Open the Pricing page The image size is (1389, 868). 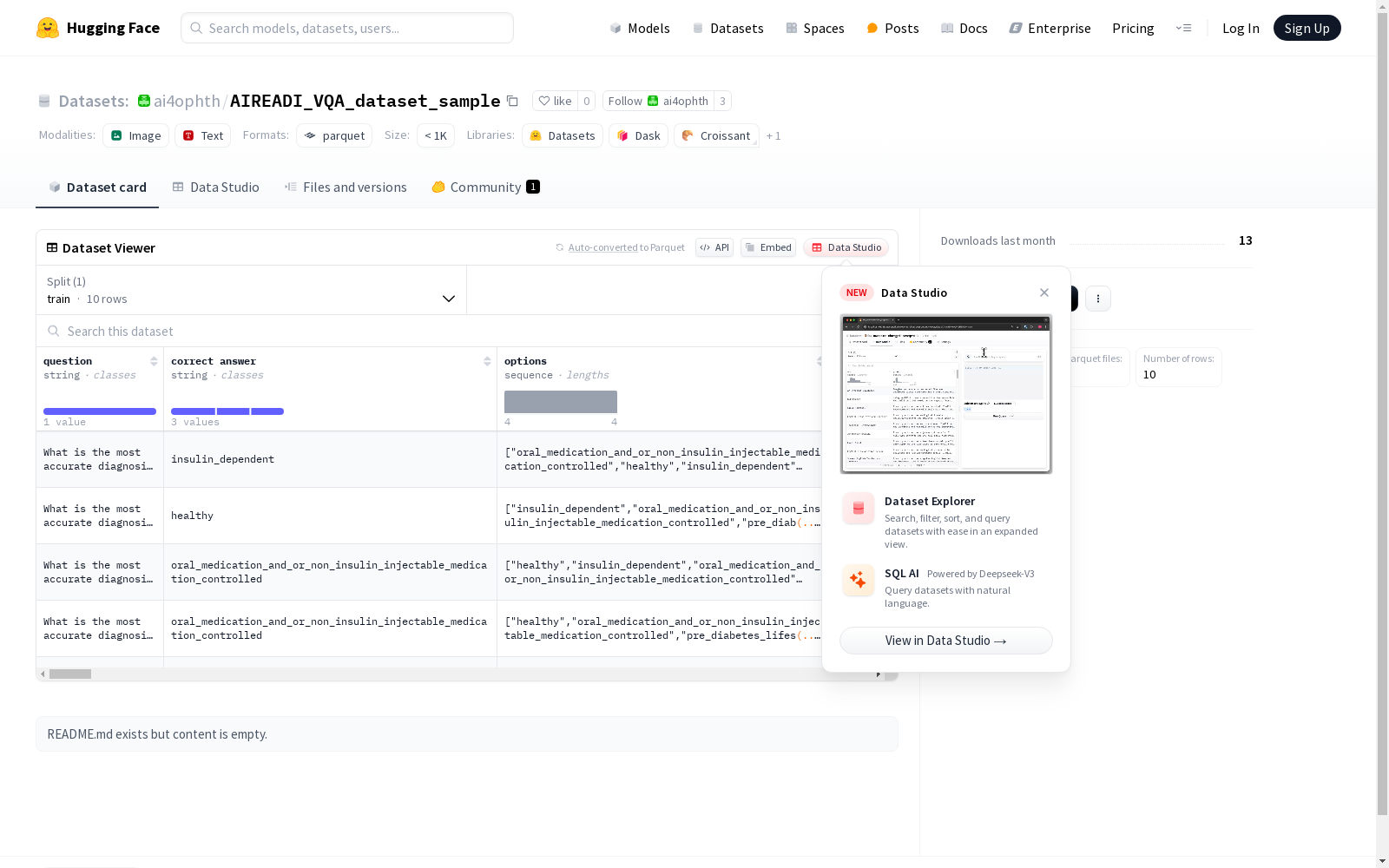(1133, 28)
